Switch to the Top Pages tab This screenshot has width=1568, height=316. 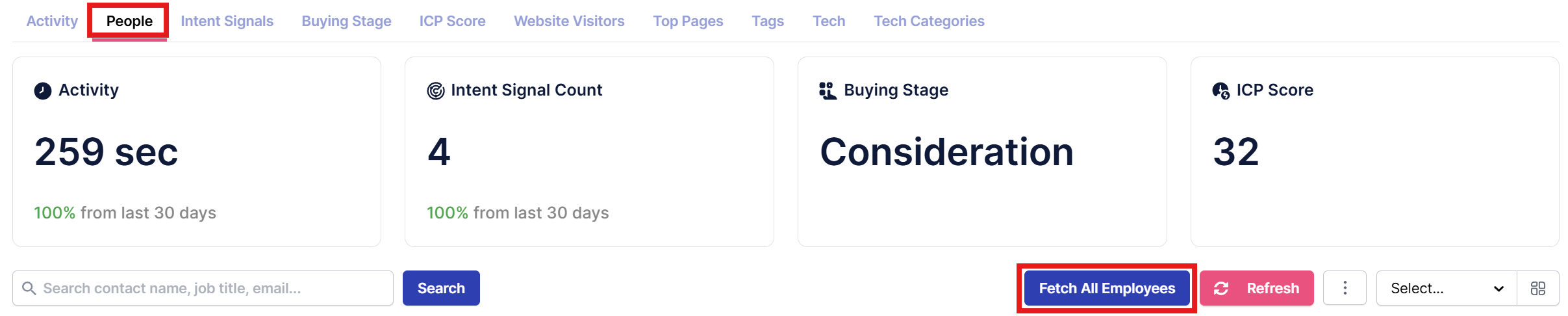688,21
